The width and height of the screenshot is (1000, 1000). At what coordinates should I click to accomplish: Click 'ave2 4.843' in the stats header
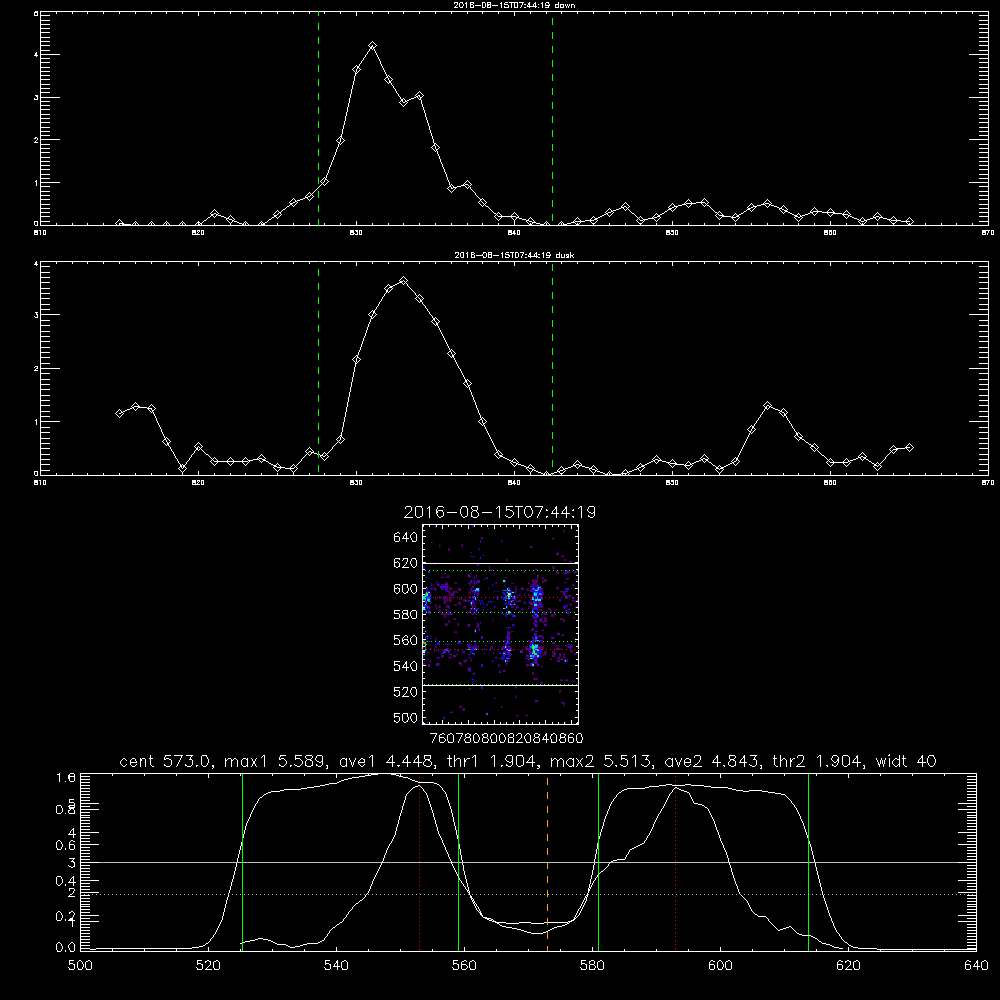point(710,761)
